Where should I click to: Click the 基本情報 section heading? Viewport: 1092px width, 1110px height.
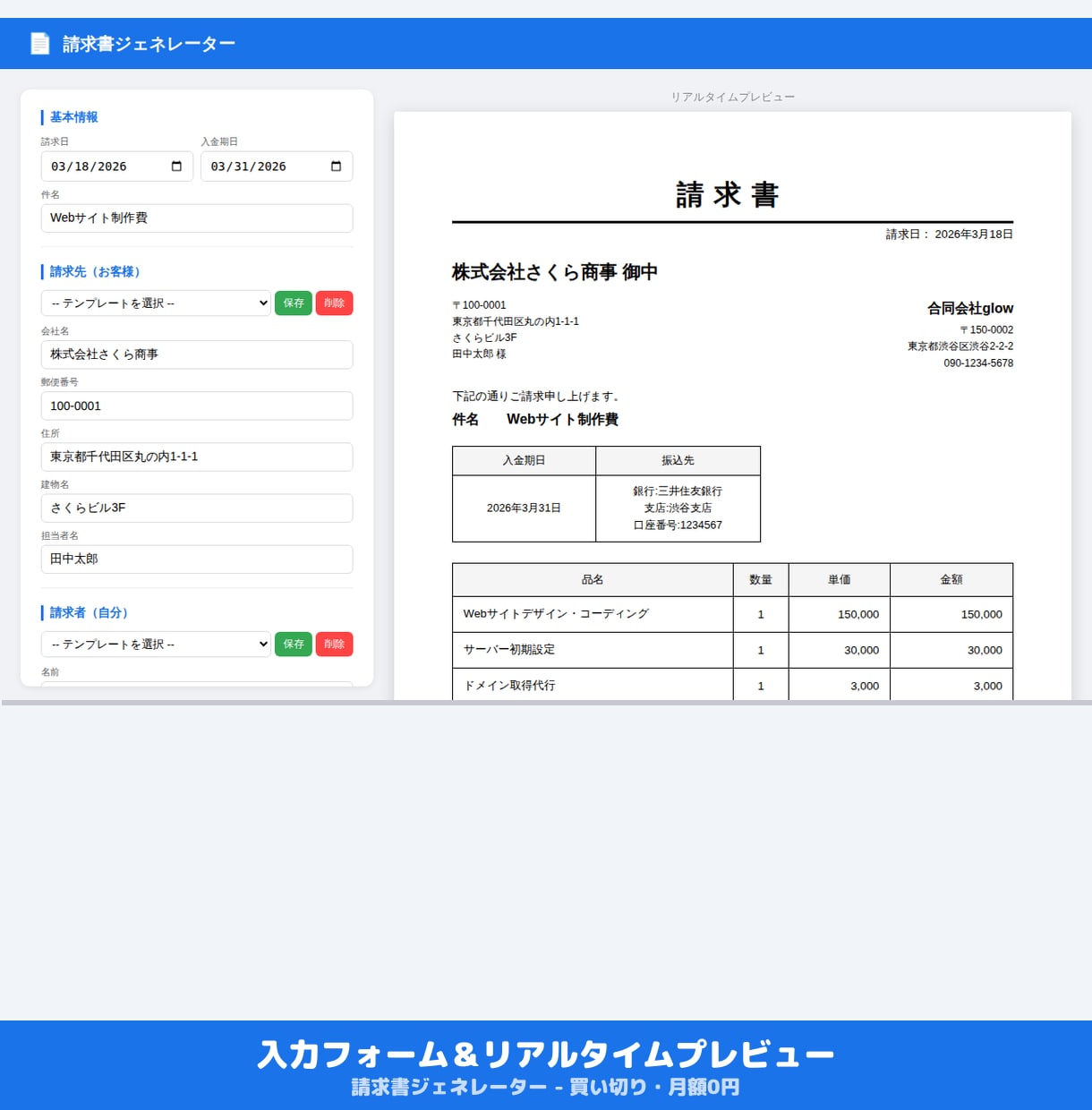click(x=73, y=117)
